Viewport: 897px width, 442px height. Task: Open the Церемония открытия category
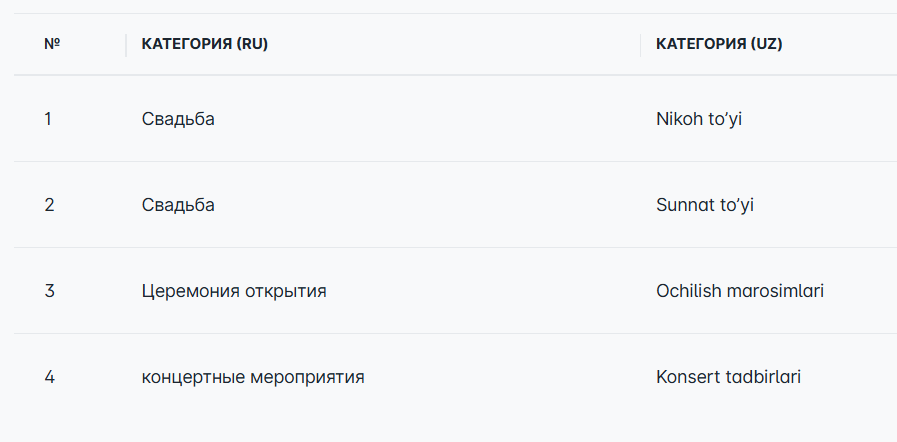coord(234,291)
